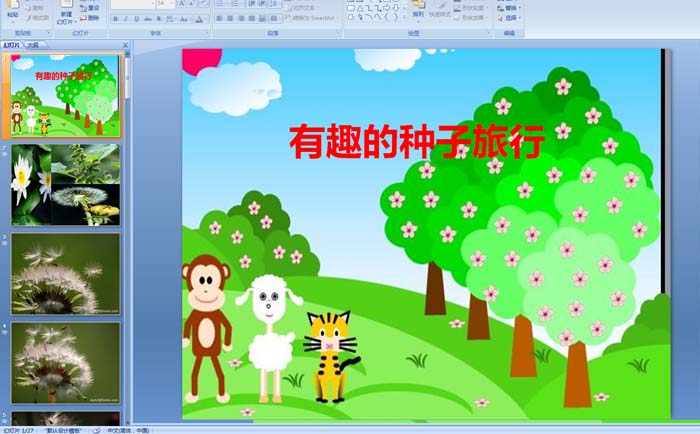The width and height of the screenshot is (700, 434).
Task: Open the Columns menu in Paragraph group
Action: tap(275, 18)
